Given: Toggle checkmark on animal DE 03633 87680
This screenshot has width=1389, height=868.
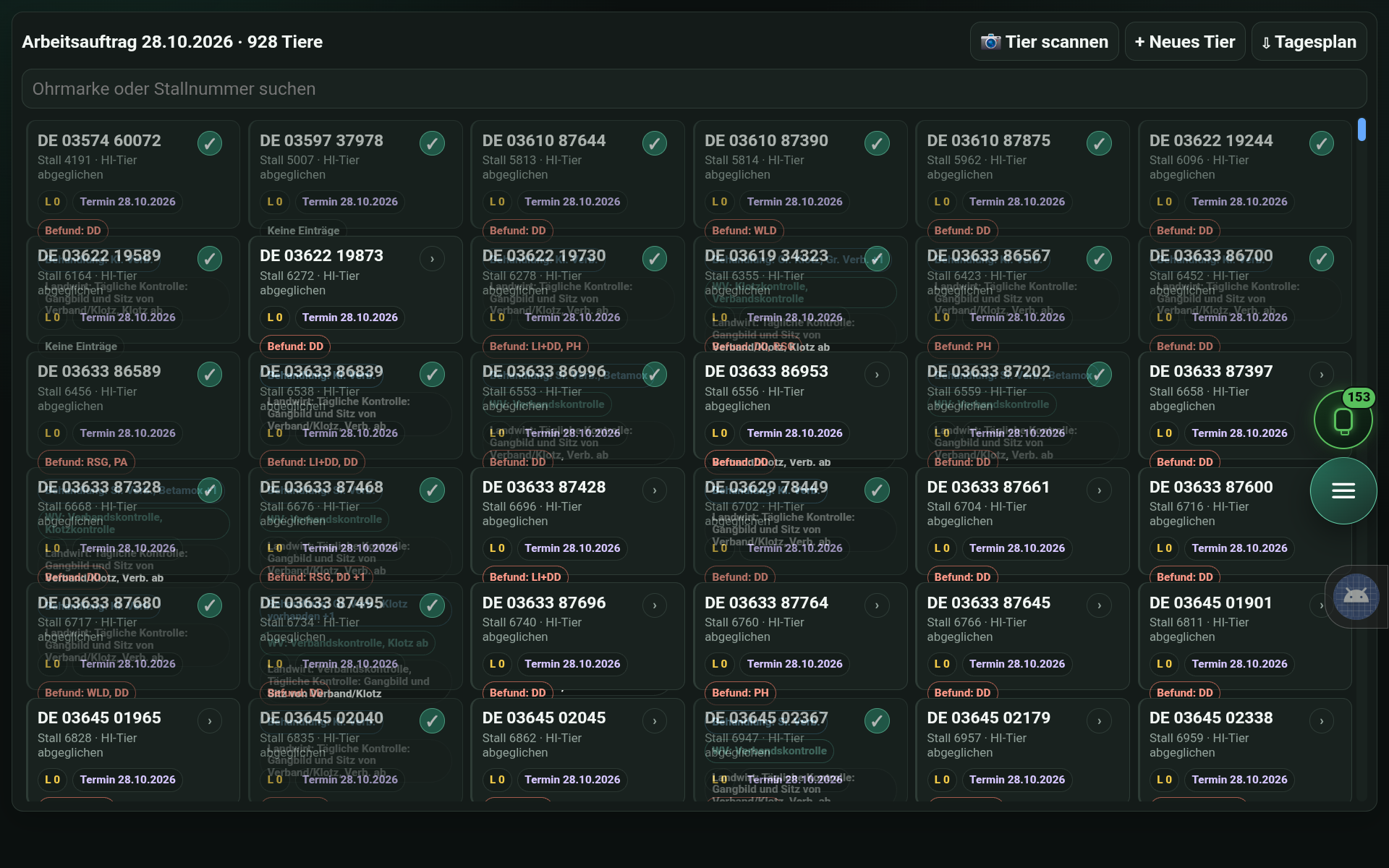Looking at the screenshot, I should (x=210, y=605).
